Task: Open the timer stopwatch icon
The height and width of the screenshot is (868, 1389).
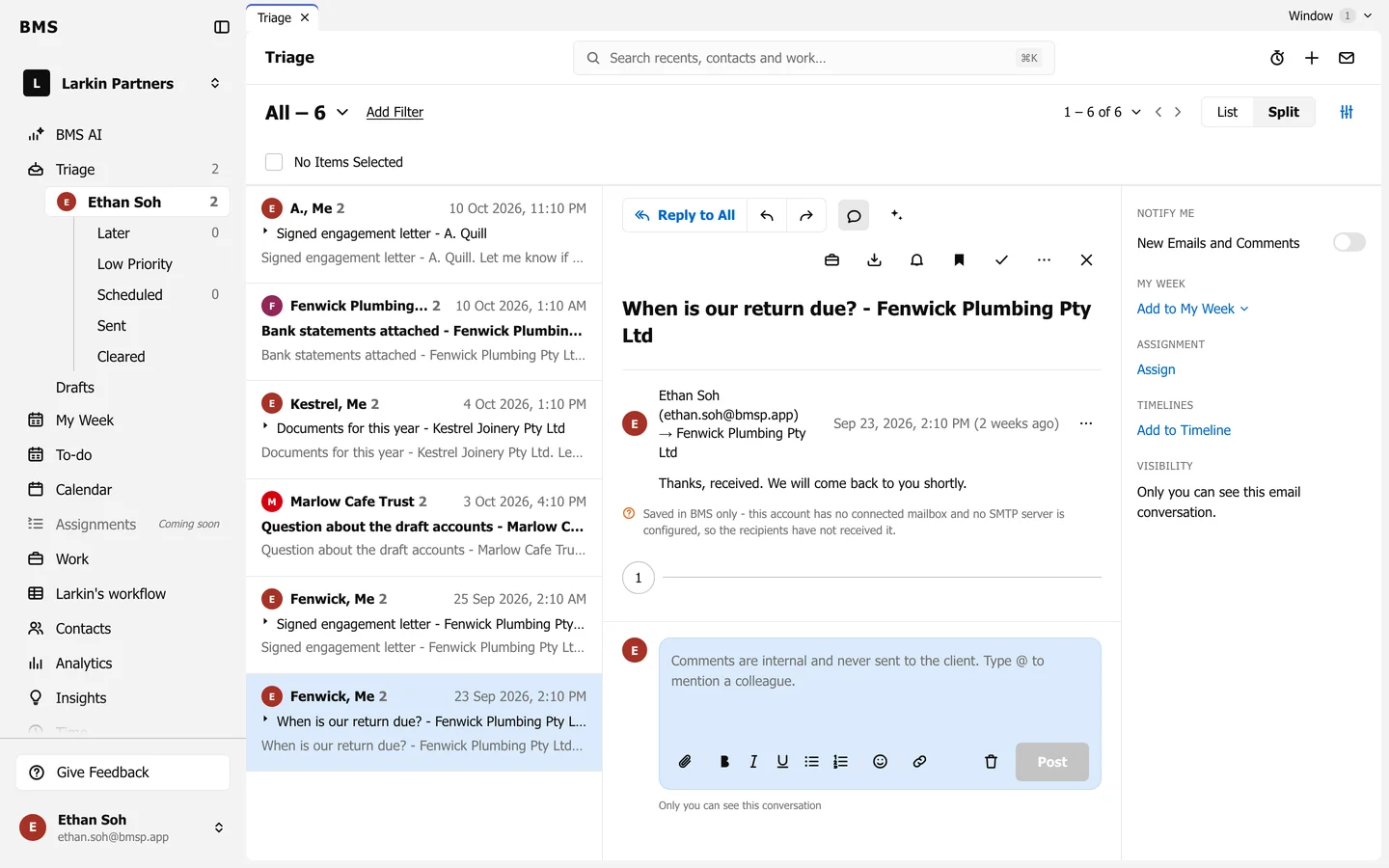Action: click(1277, 58)
